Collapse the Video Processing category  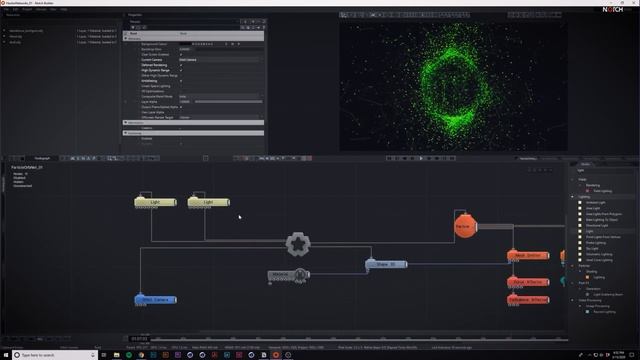[572, 300]
